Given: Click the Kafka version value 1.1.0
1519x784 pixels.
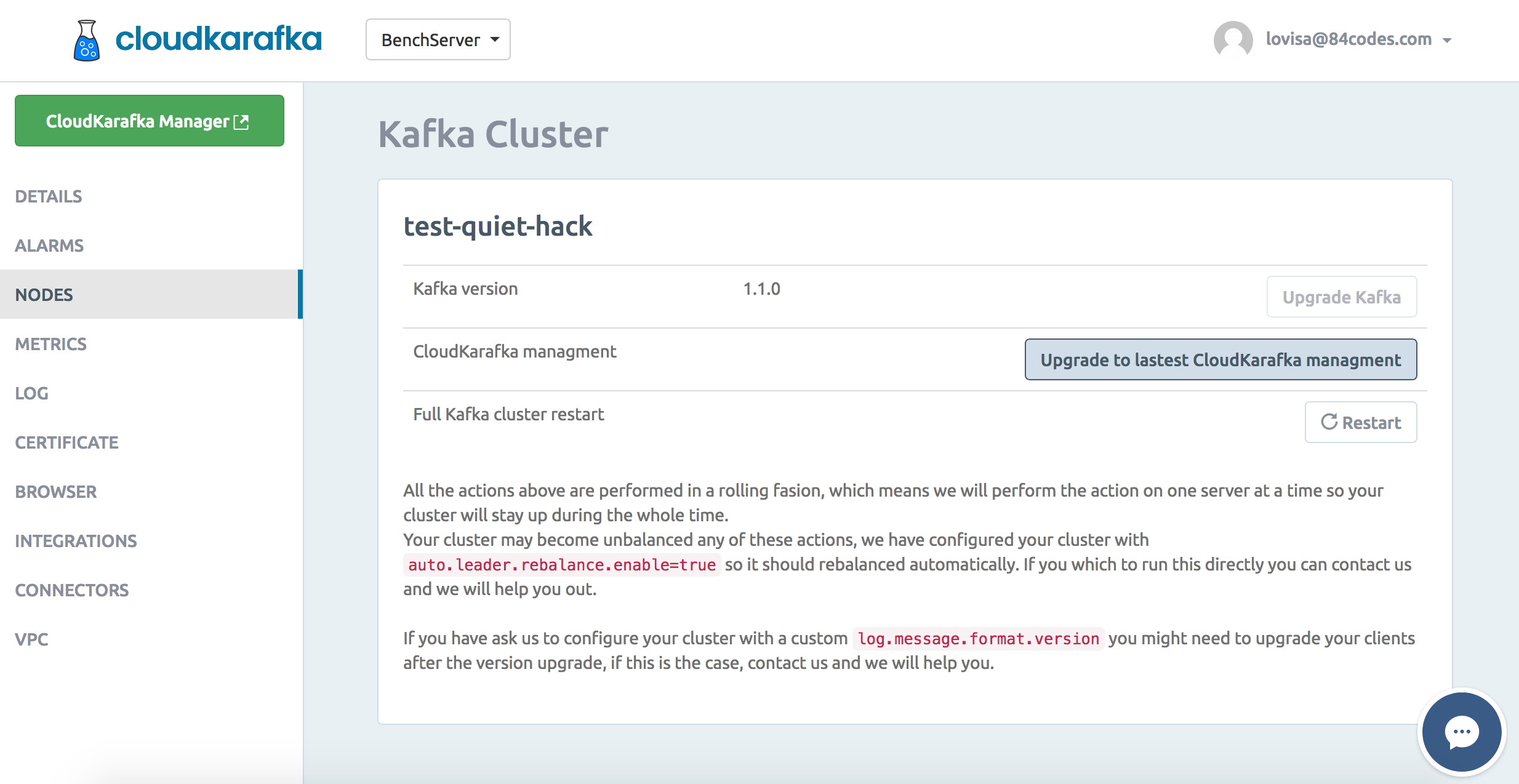Looking at the screenshot, I should tap(761, 289).
